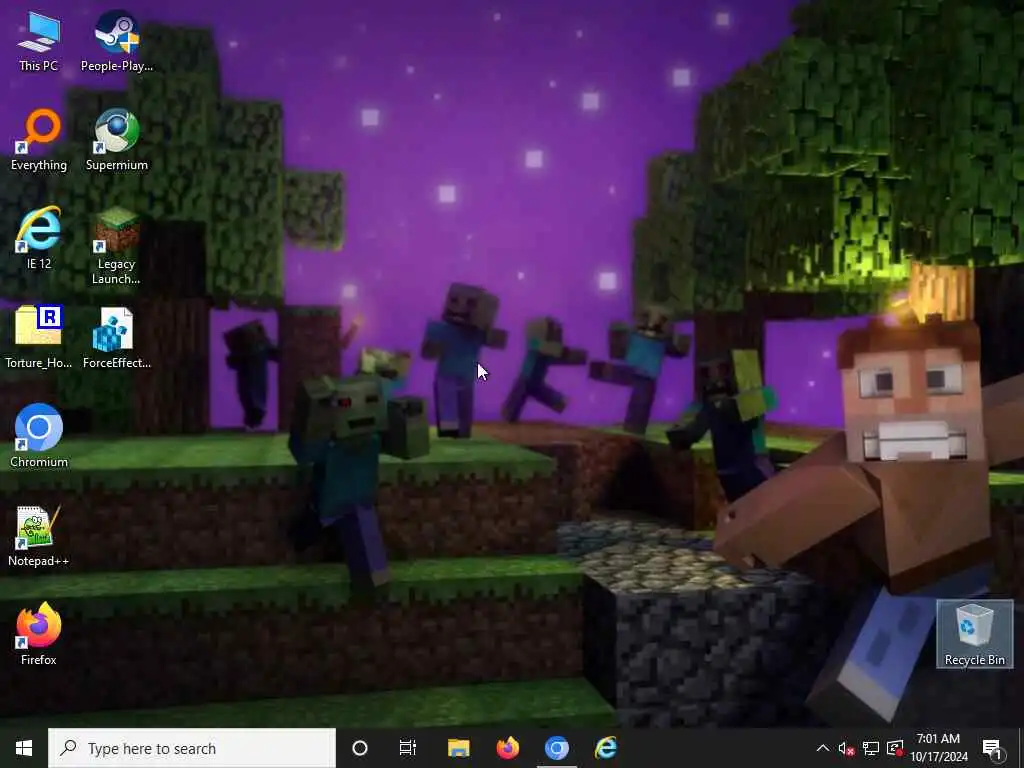Open the network status tray icon
Viewport: 1024px width, 768px height.
[x=871, y=748]
